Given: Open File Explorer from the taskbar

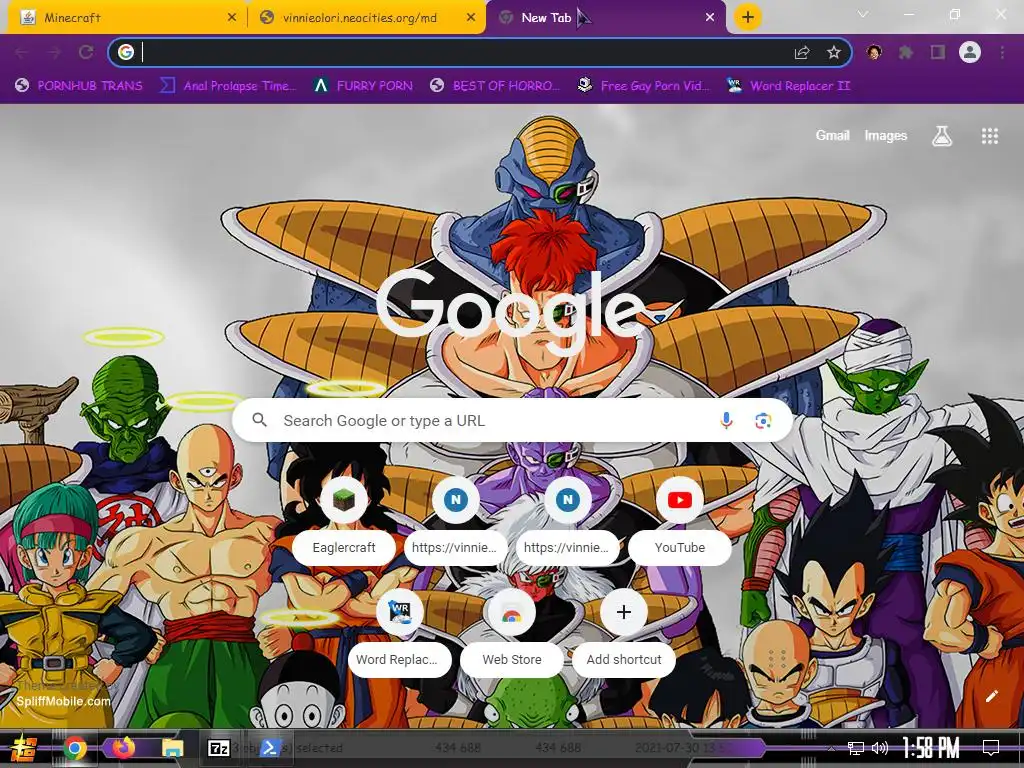Looking at the screenshot, I should (172, 748).
